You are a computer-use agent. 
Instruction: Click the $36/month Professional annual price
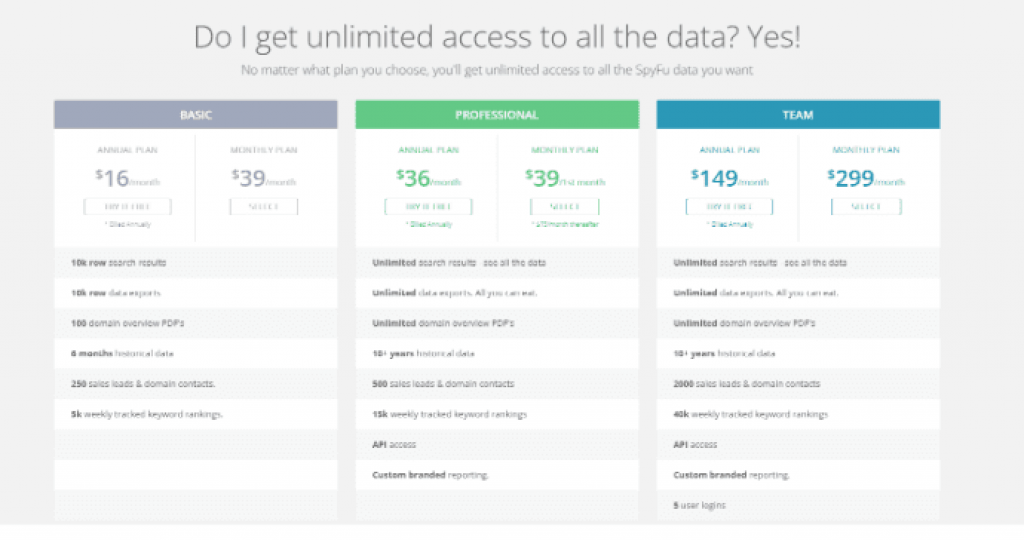[x=428, y=178]
